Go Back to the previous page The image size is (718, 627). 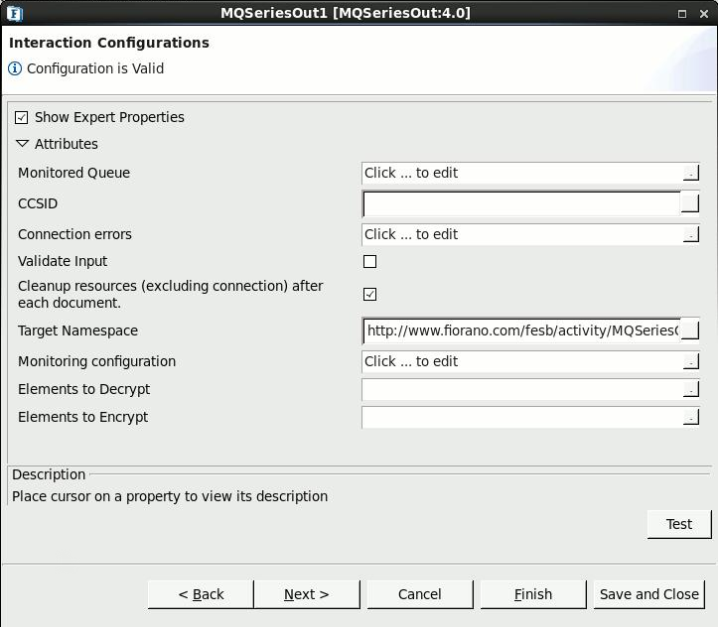pyautogui.click(x=201, y=594)
